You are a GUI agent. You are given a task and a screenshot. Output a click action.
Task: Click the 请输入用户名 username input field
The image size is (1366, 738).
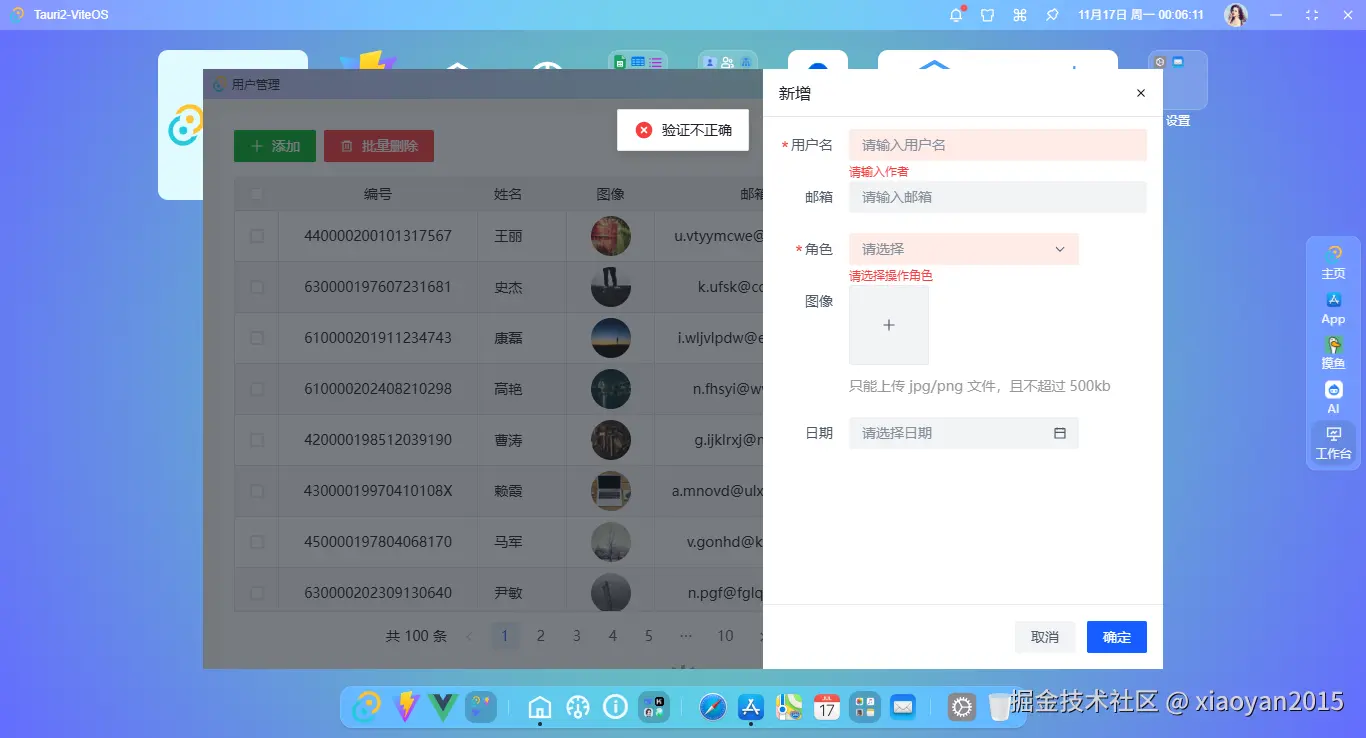click(997, 144)
